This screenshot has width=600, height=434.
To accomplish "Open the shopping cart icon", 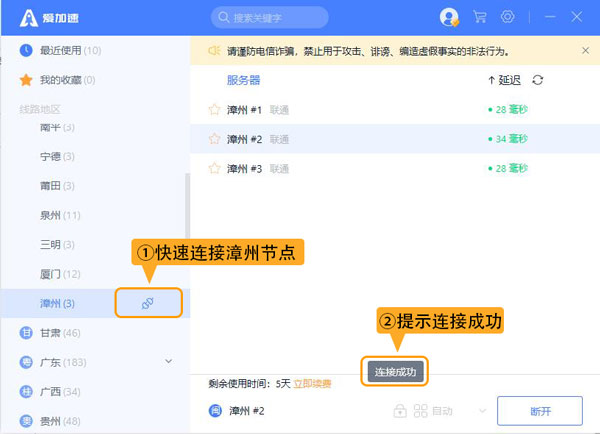I will point(479,17).
